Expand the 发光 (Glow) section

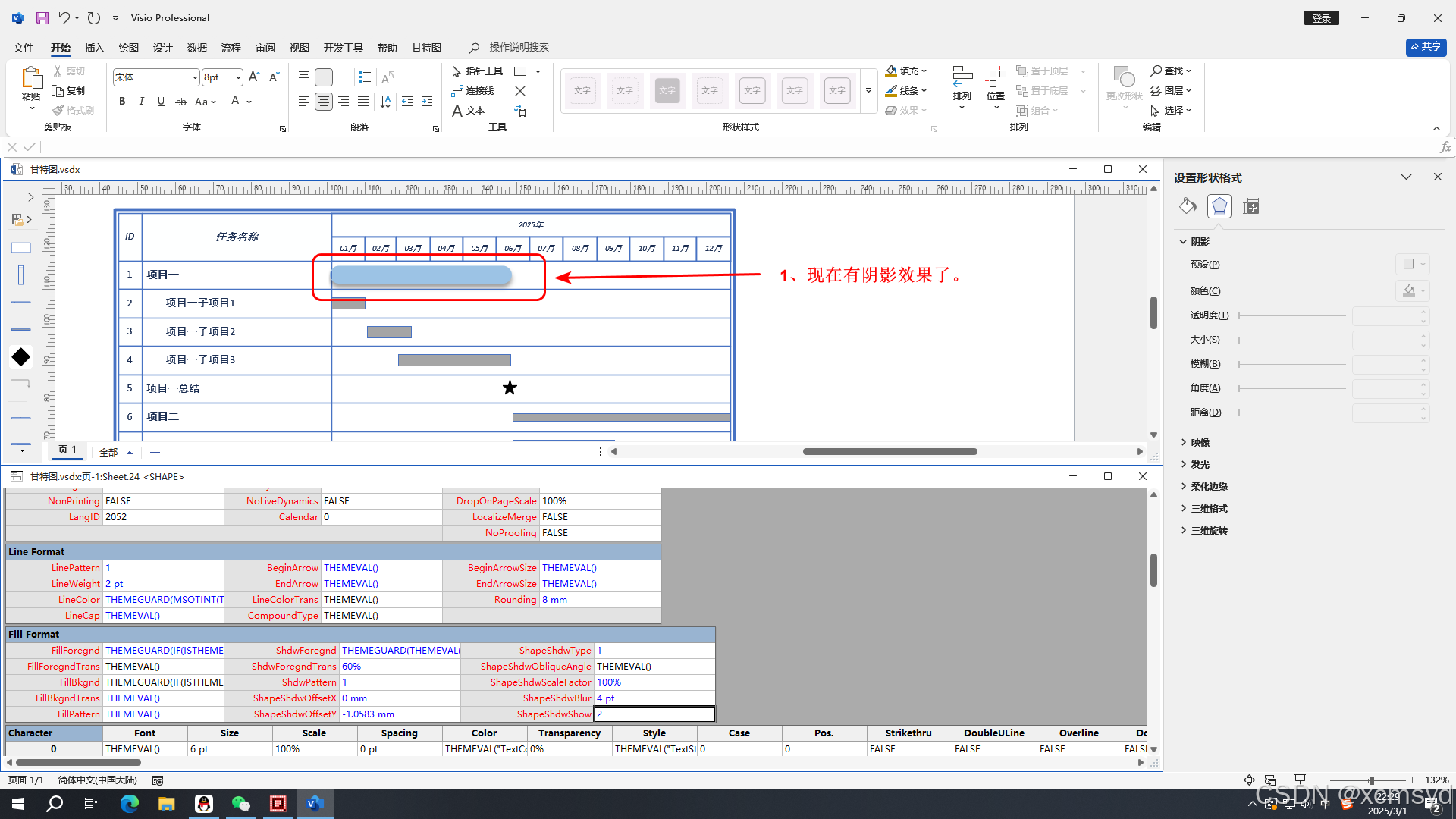[1200, 465]
